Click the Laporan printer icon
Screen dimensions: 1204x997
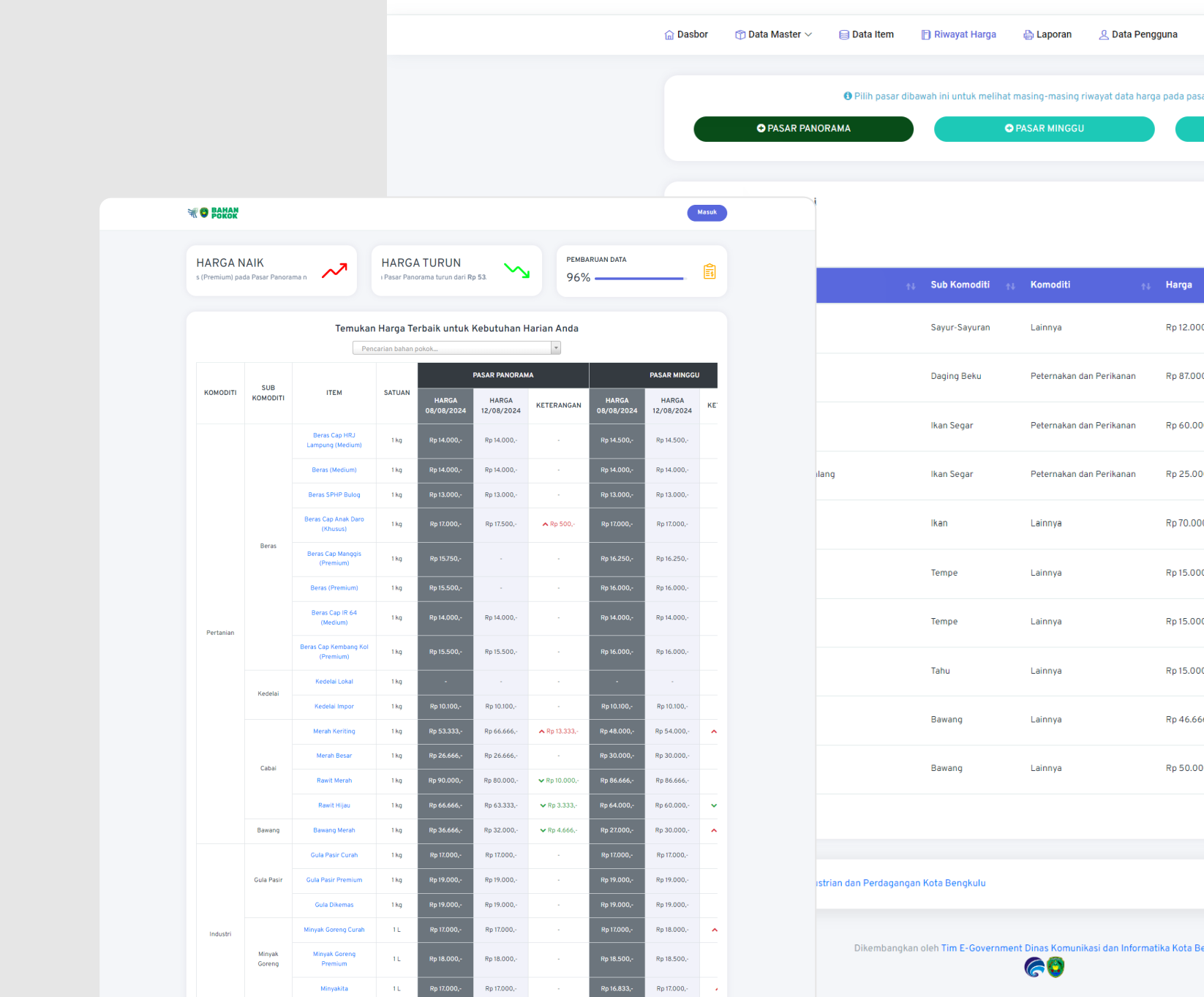[x=1028, y=34]
